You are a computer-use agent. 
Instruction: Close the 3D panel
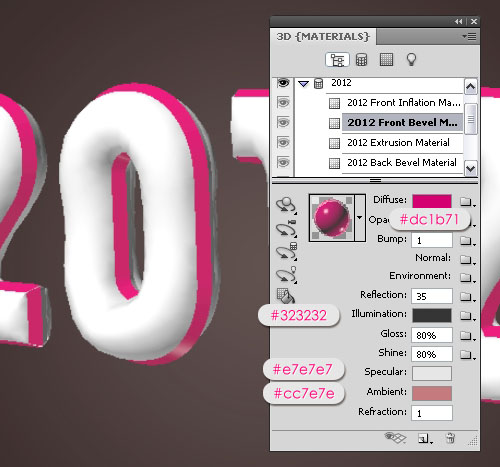(474, 22)
